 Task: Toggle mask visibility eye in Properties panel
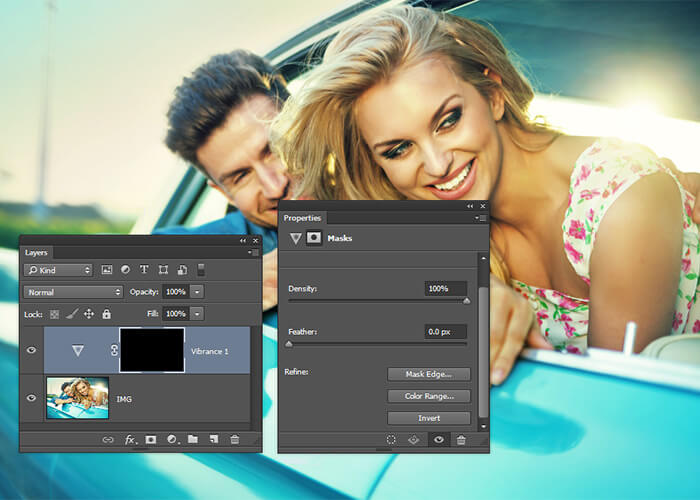point(437,439)
